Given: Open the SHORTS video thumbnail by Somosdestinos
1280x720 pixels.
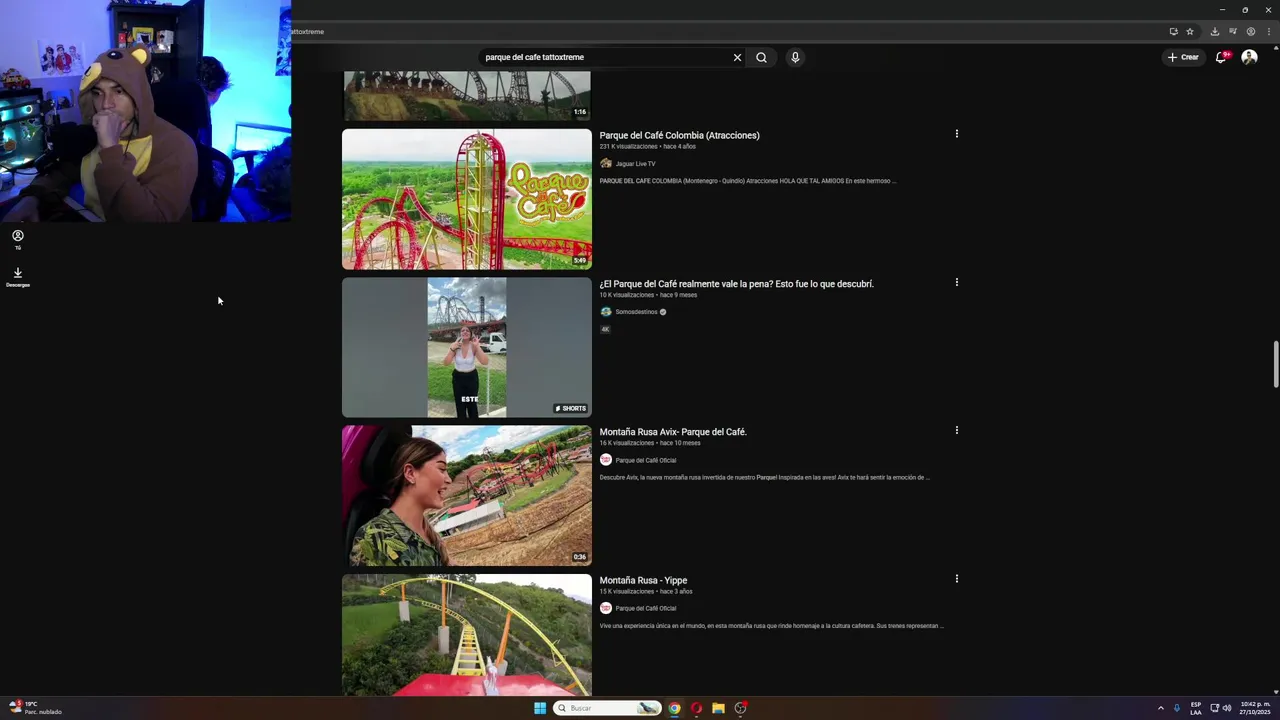Looking at the screenshot, I should 467,347.
